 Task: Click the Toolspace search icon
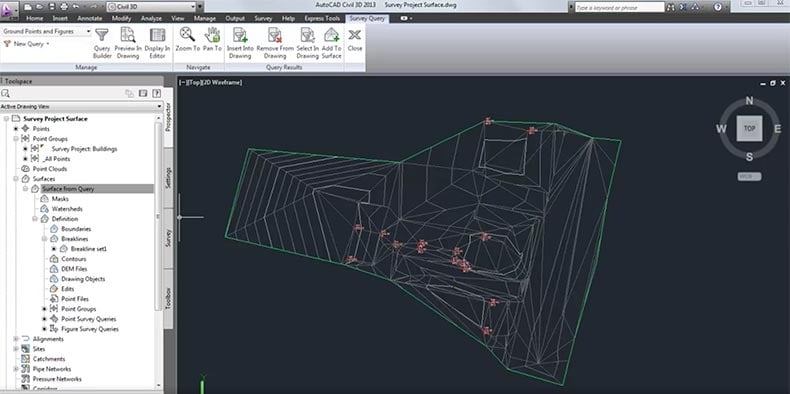[x=6, y=93]
